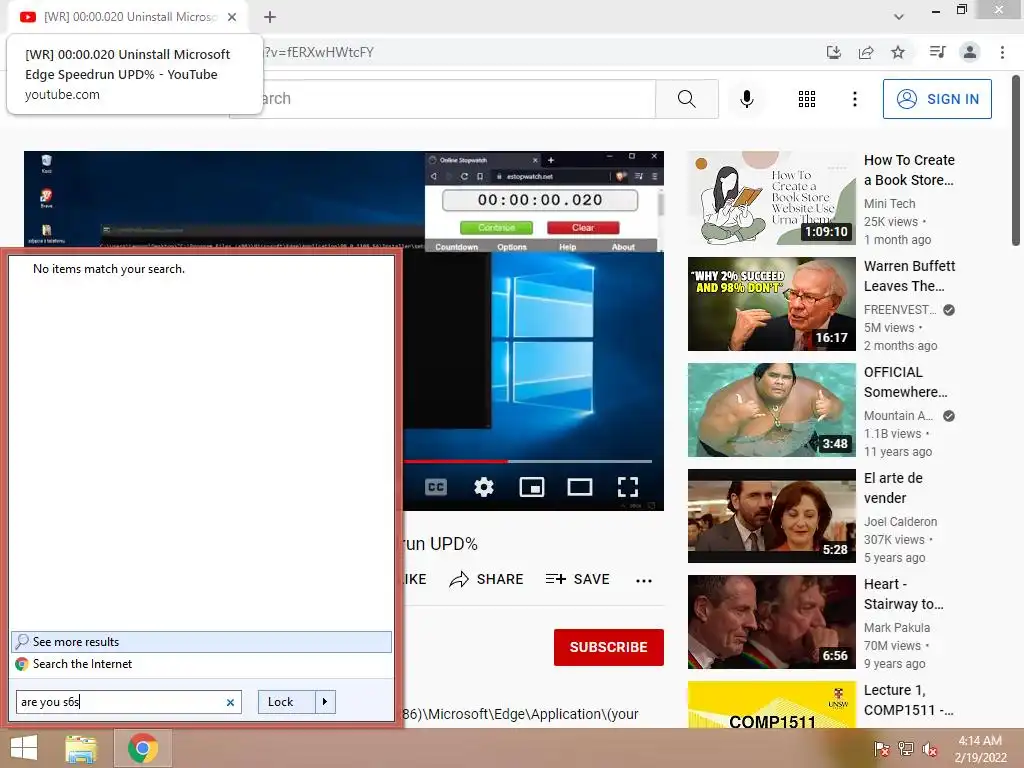Image resolution: width=1024 pixels, height=768 pixels.
Task: Open the OFFICIAL Somewhere video title
Action: [x=905, y=382]
